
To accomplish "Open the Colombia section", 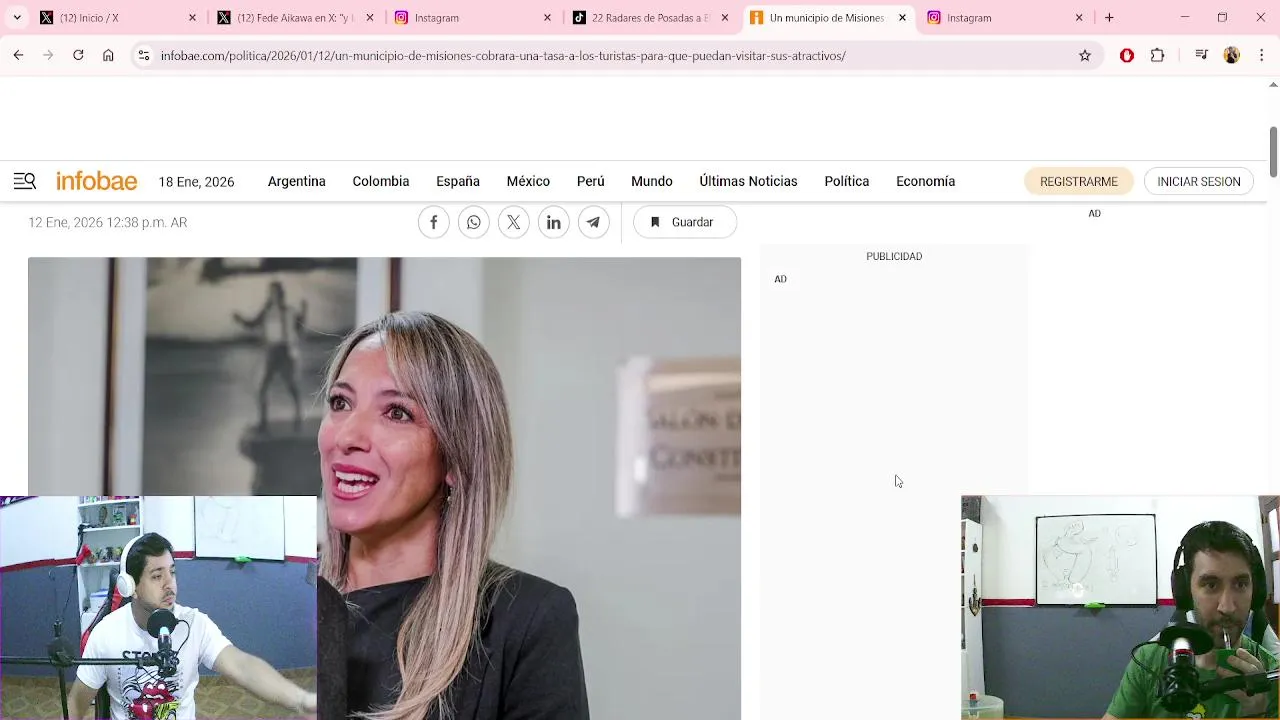I will pyautogui.click(x=381, y=181).
